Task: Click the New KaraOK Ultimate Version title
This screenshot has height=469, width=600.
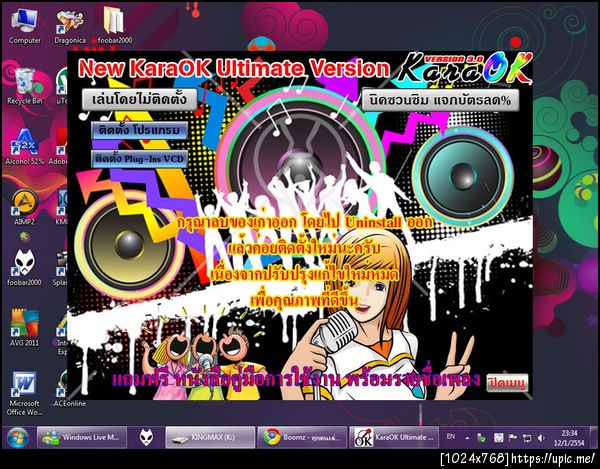Action: [234, 68]
